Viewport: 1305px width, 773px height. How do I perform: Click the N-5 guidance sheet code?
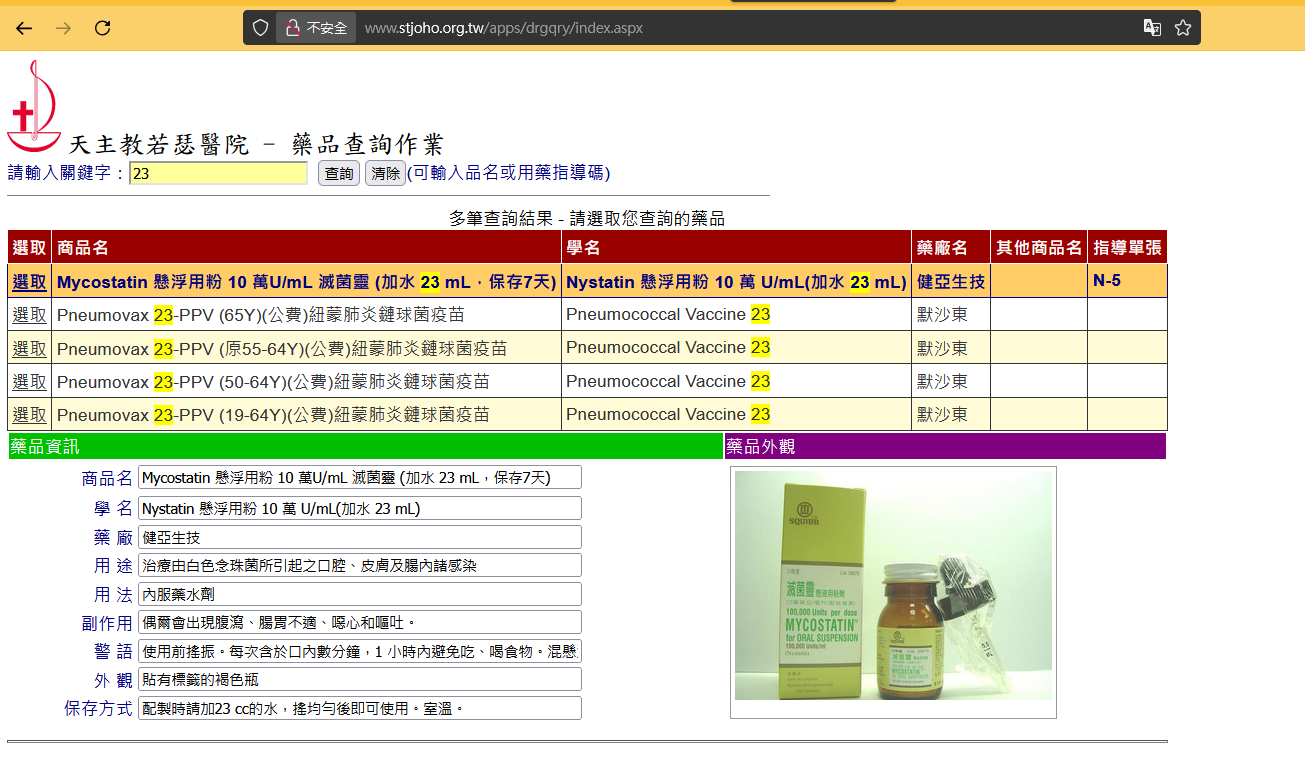pyautogui.click(x=1107, y=281)
